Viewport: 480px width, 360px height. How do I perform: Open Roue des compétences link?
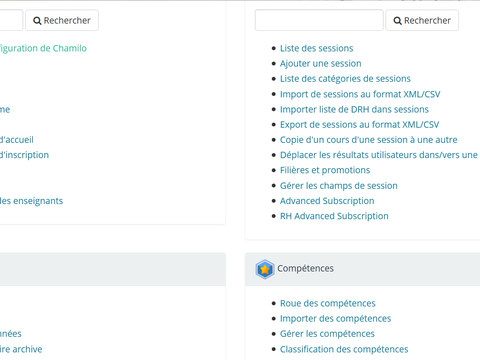[x=328, y=303]
